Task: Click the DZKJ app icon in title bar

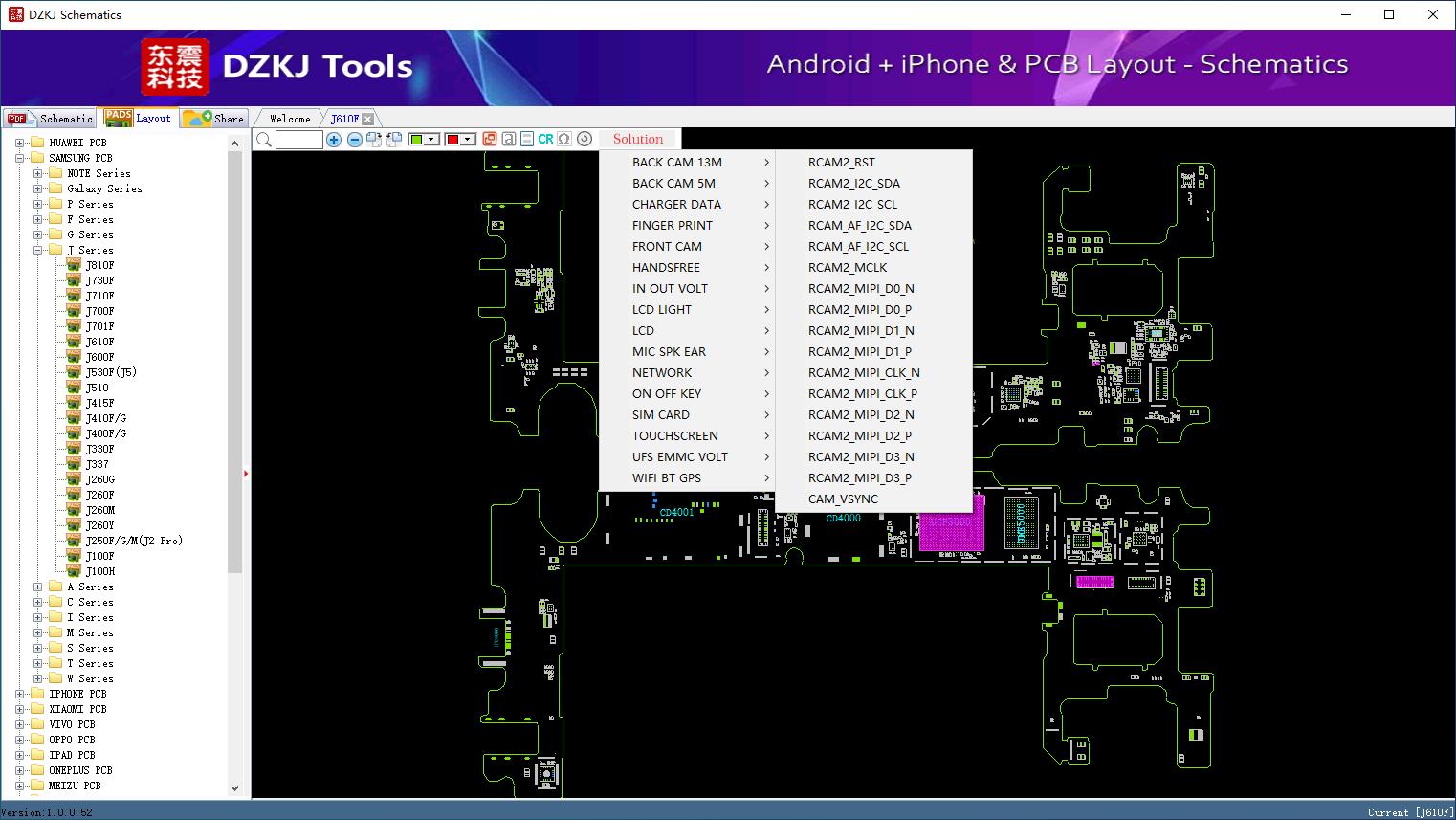Action: [x=15, y=14]
